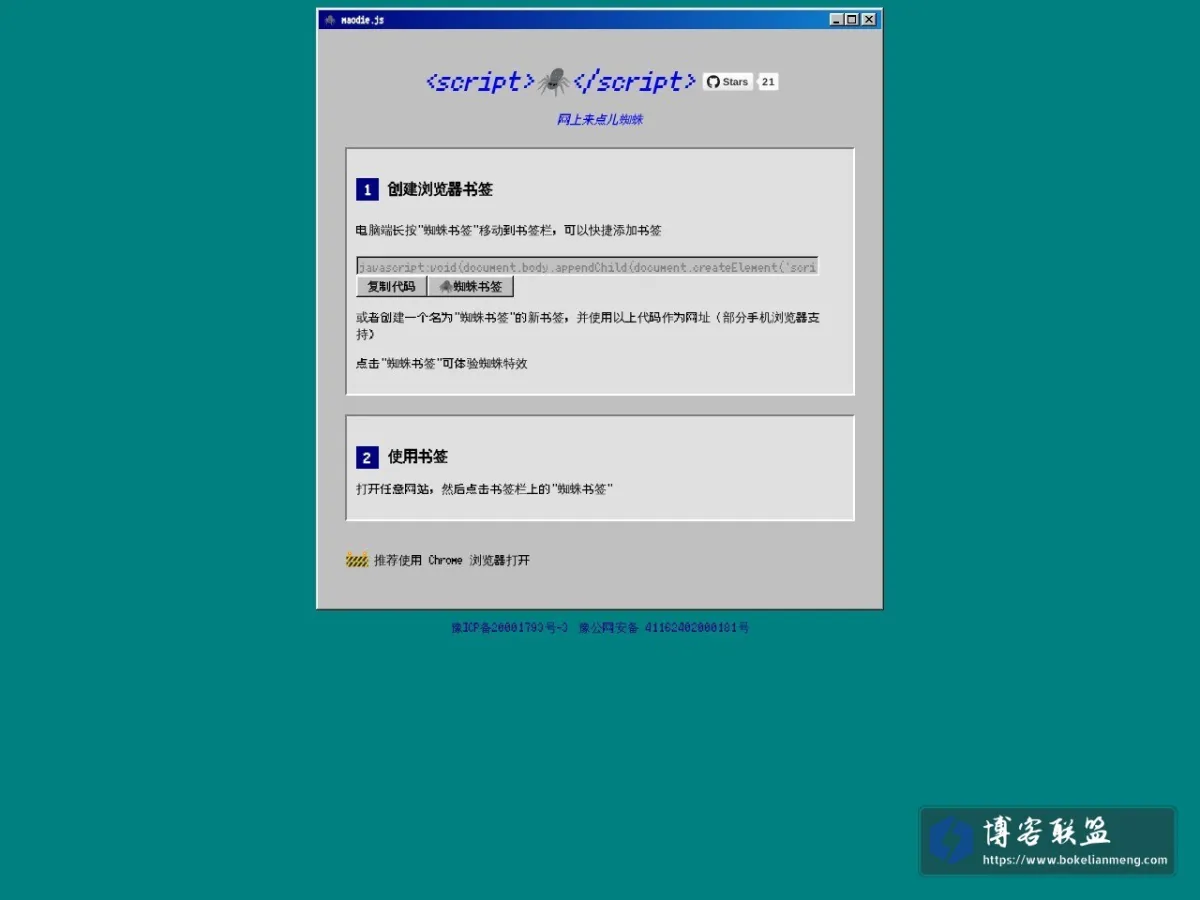Screen dimensions: 1200x900
Task: Click the line 点击"蜘蛛书签"可体验蜘蛛特效
Action: coord(442,364)
